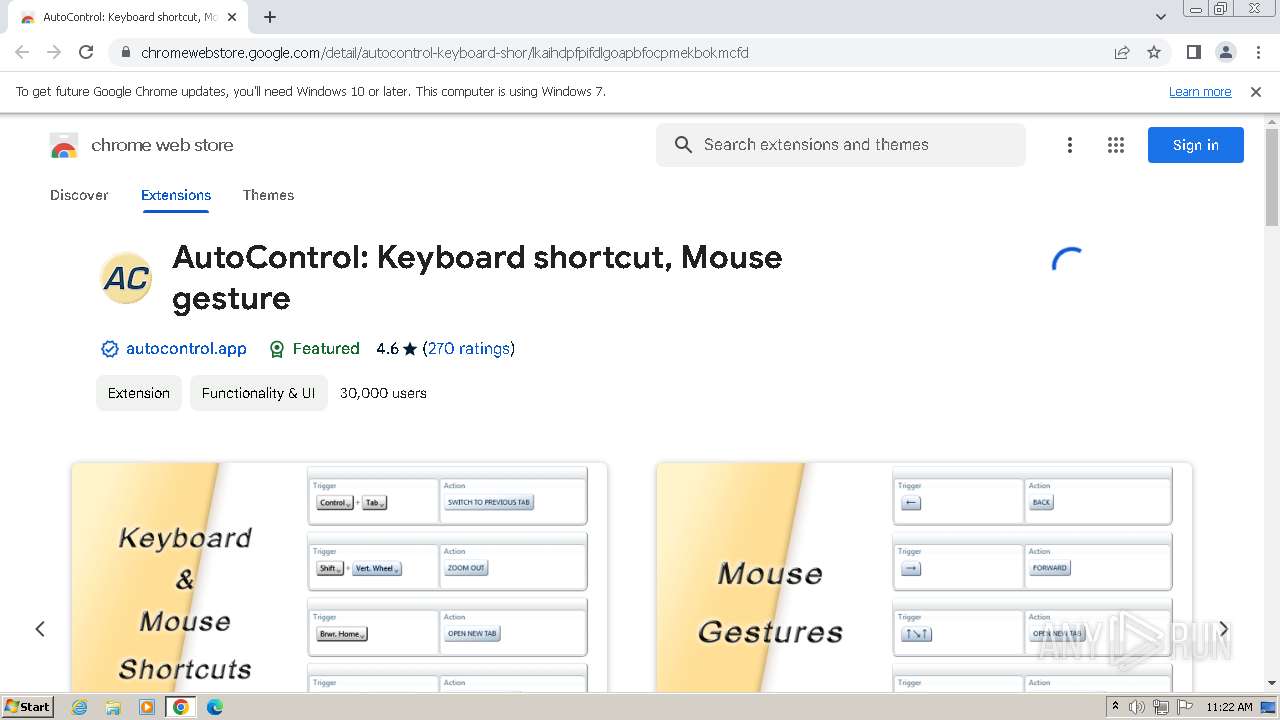Click the share page icon in address bar
Image resolution: width=1280 pixels, height=720 pixels.
1122,52
